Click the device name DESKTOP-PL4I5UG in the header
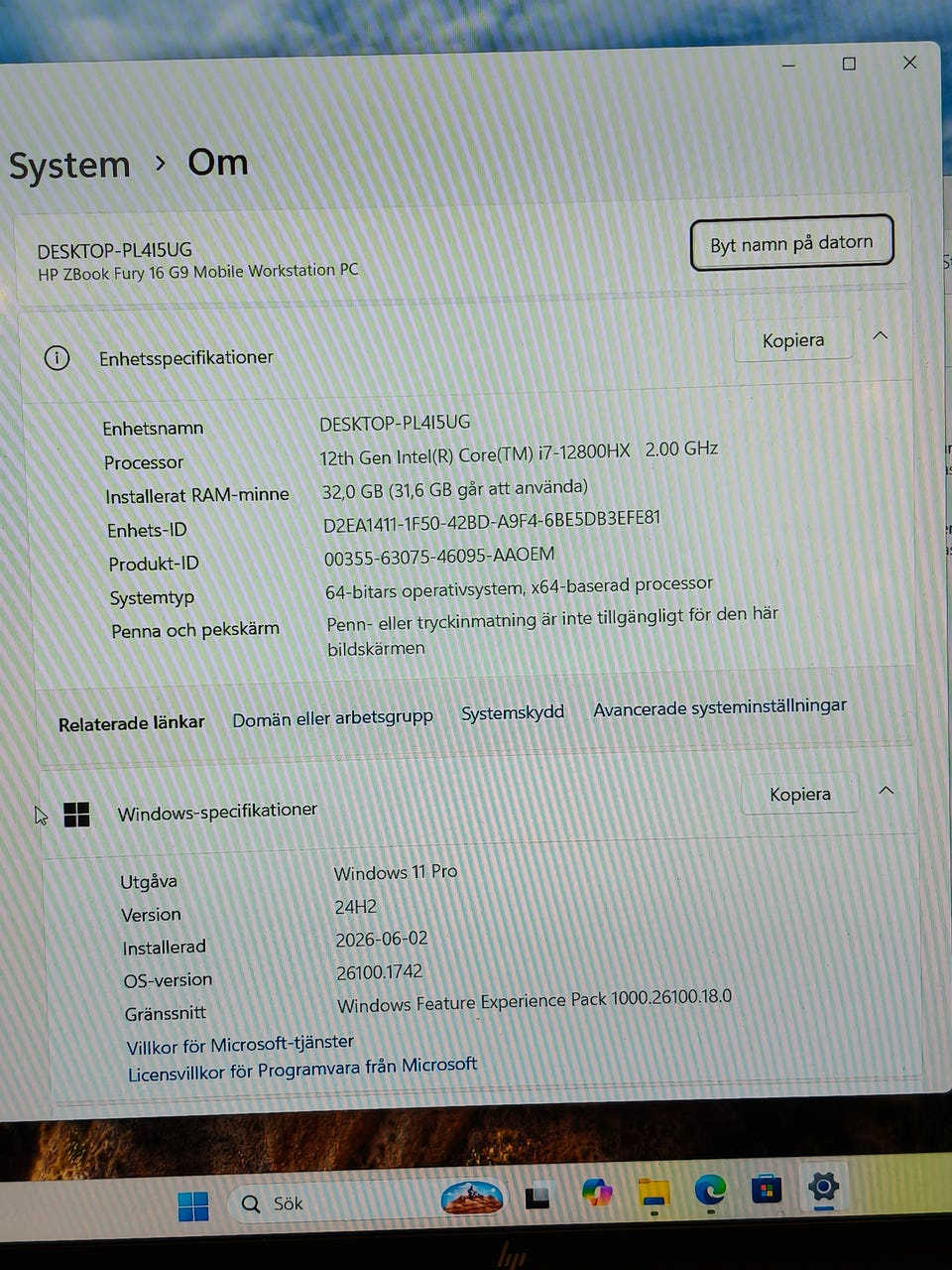 [115, 250]
